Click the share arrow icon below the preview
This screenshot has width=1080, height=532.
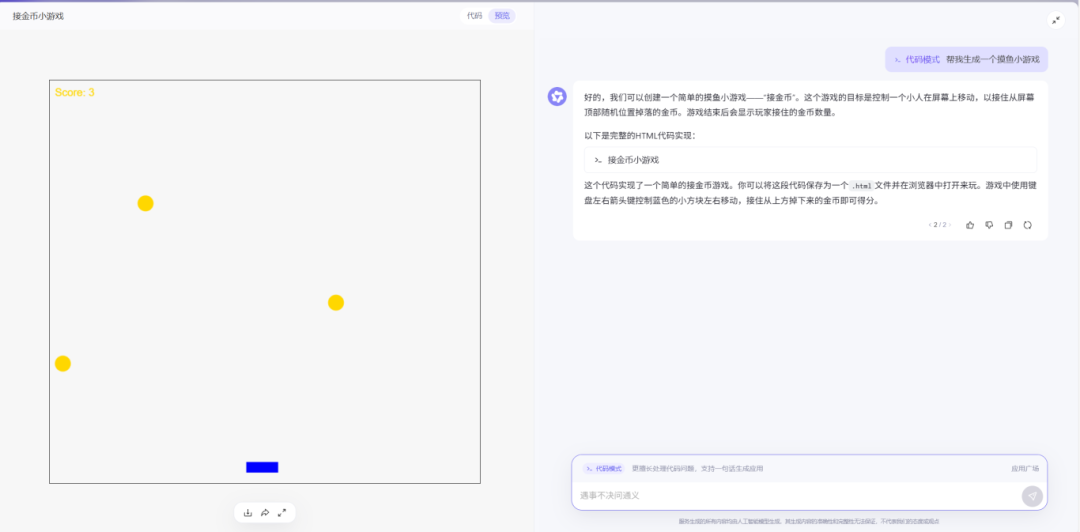tap(264, 513)
